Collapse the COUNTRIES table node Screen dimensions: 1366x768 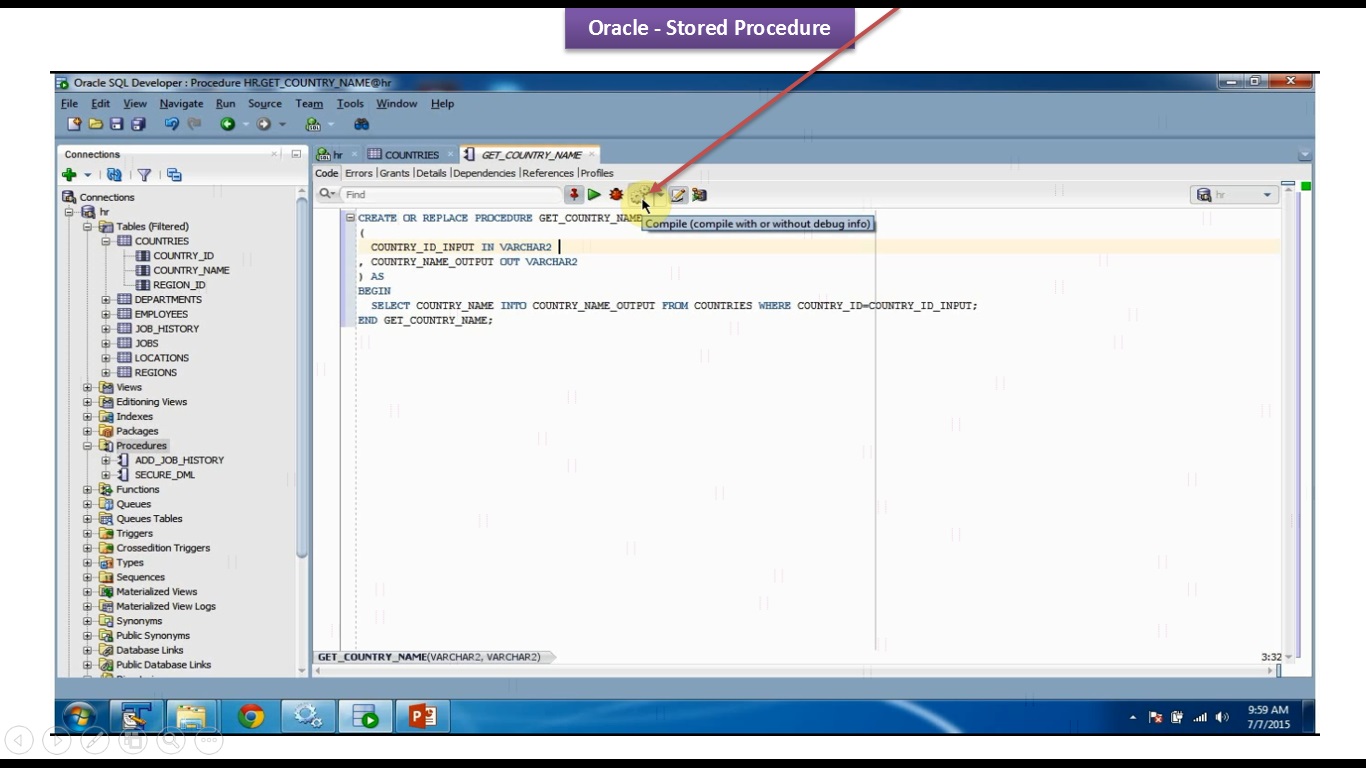[x=106, y=241]
